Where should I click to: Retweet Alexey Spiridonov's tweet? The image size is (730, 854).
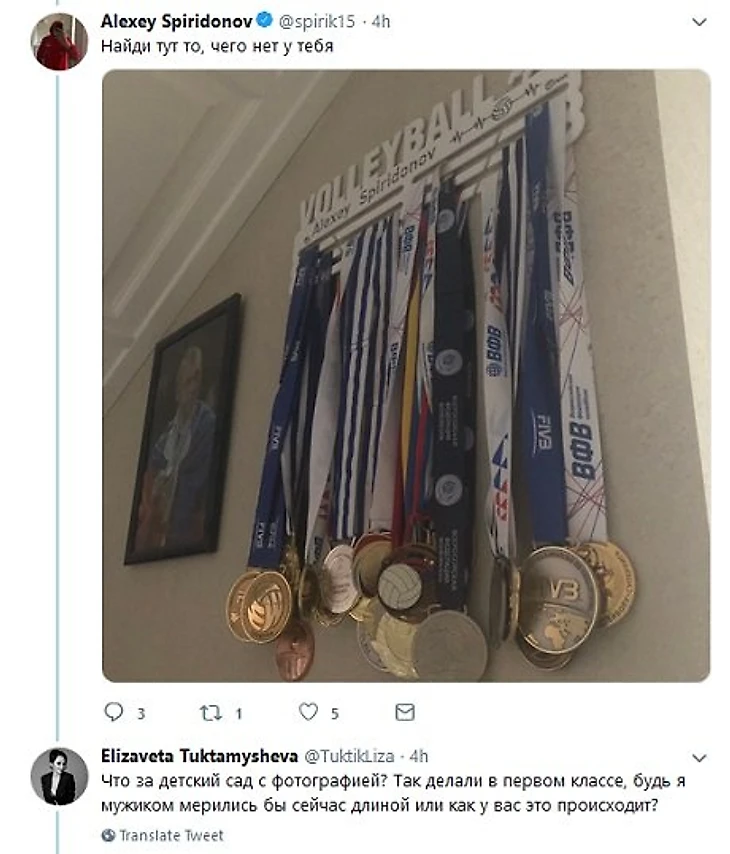click(x=210, y=712)
